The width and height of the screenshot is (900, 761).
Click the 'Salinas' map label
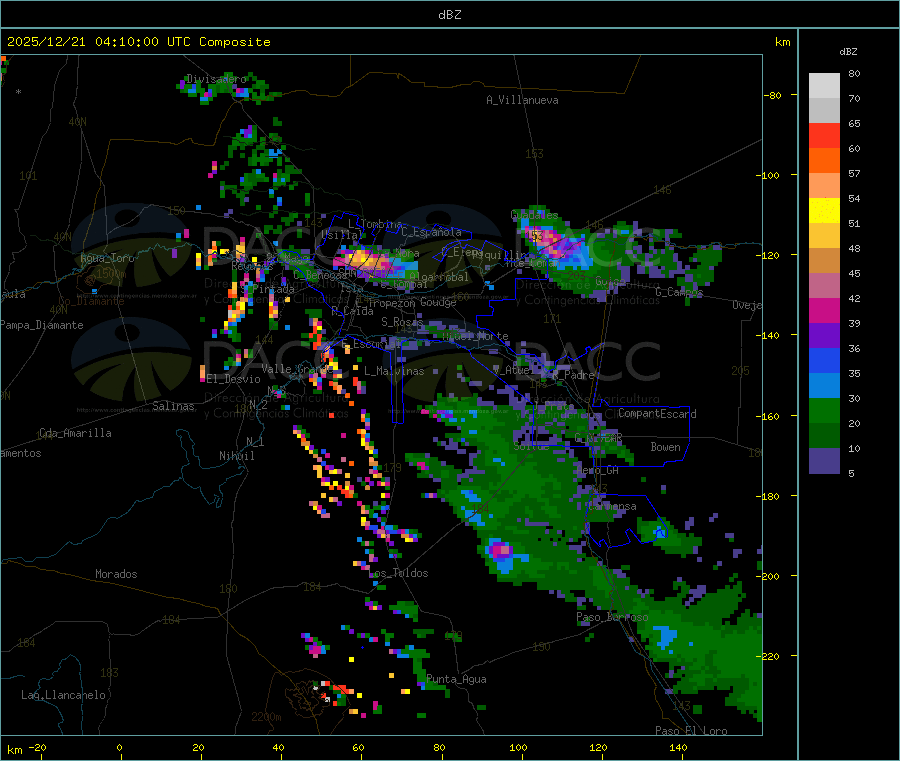pyautogui.click(x=173, y=406)
